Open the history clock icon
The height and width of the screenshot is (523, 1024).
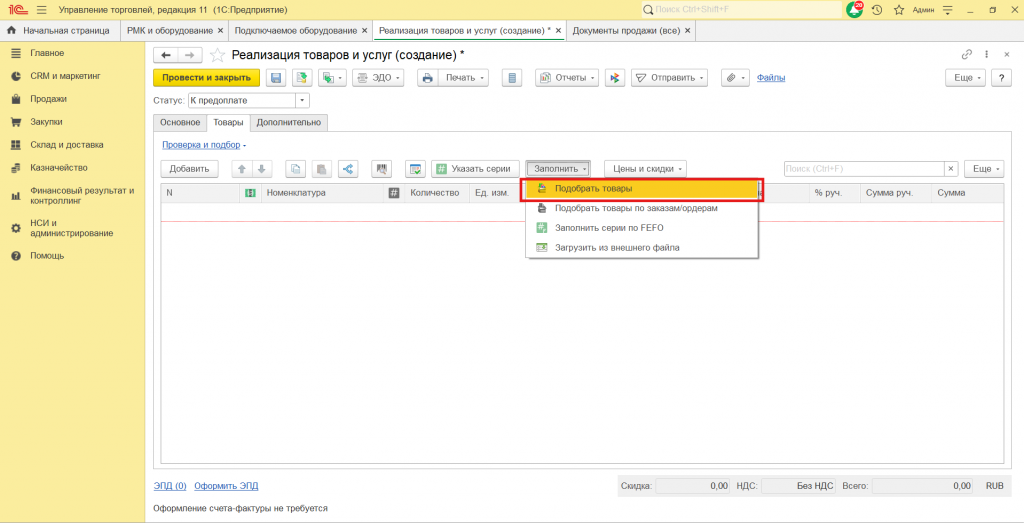coord(877,10)
